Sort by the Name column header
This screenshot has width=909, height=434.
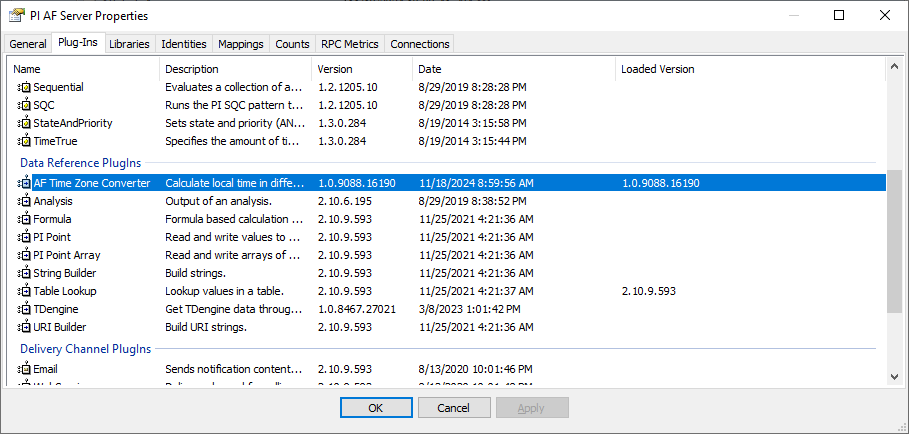click(83, 69)
